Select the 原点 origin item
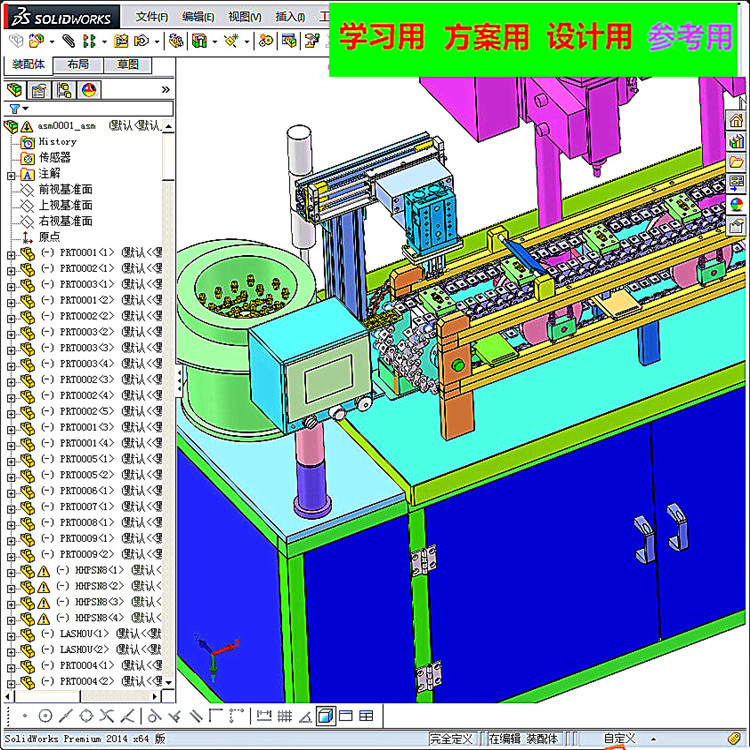This screenshot has height=750, width=750. click(x=49, y=237)
